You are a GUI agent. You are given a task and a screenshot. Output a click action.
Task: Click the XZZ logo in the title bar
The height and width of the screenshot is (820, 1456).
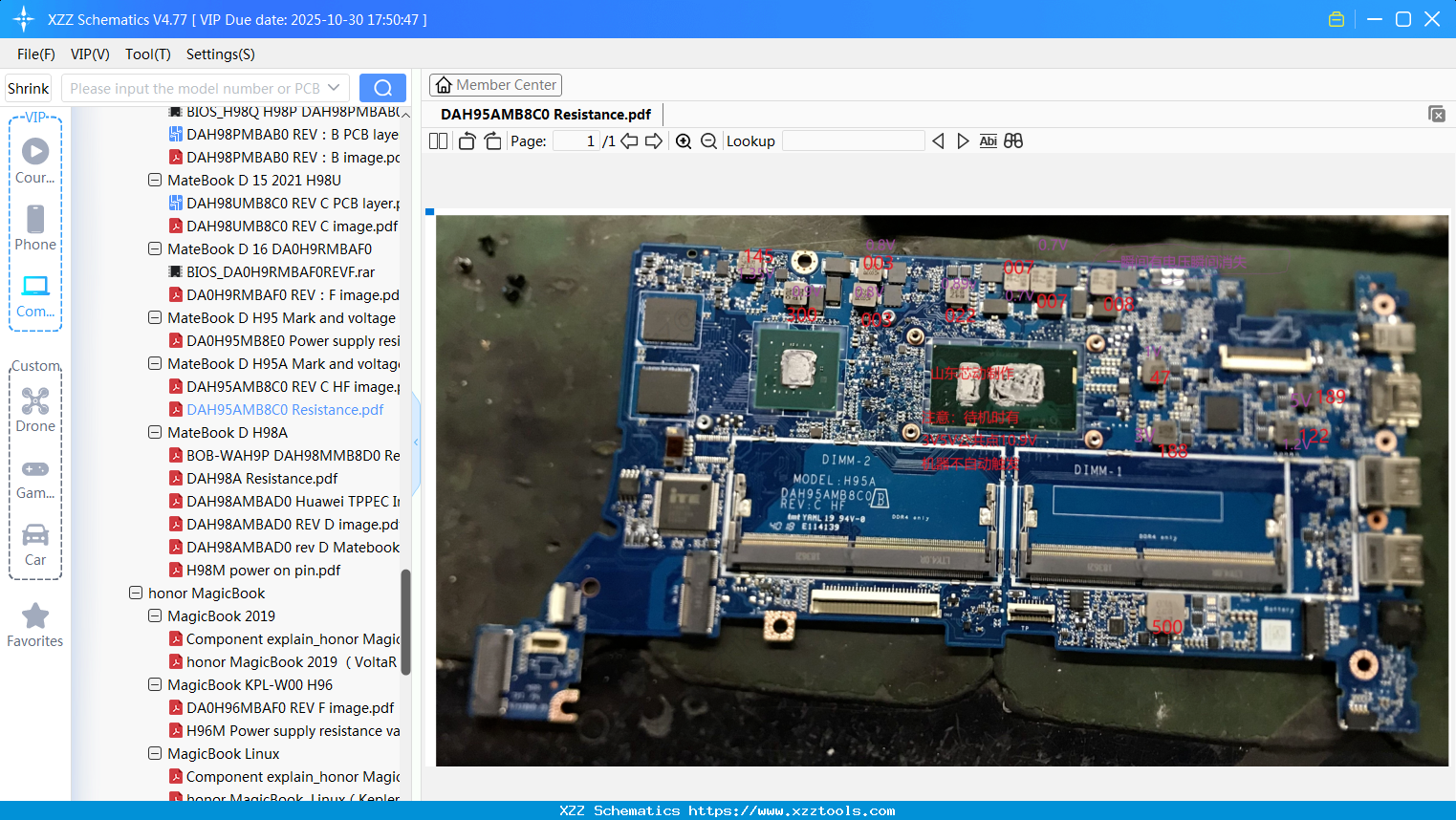pyautogui.click(x=24, y=19)
